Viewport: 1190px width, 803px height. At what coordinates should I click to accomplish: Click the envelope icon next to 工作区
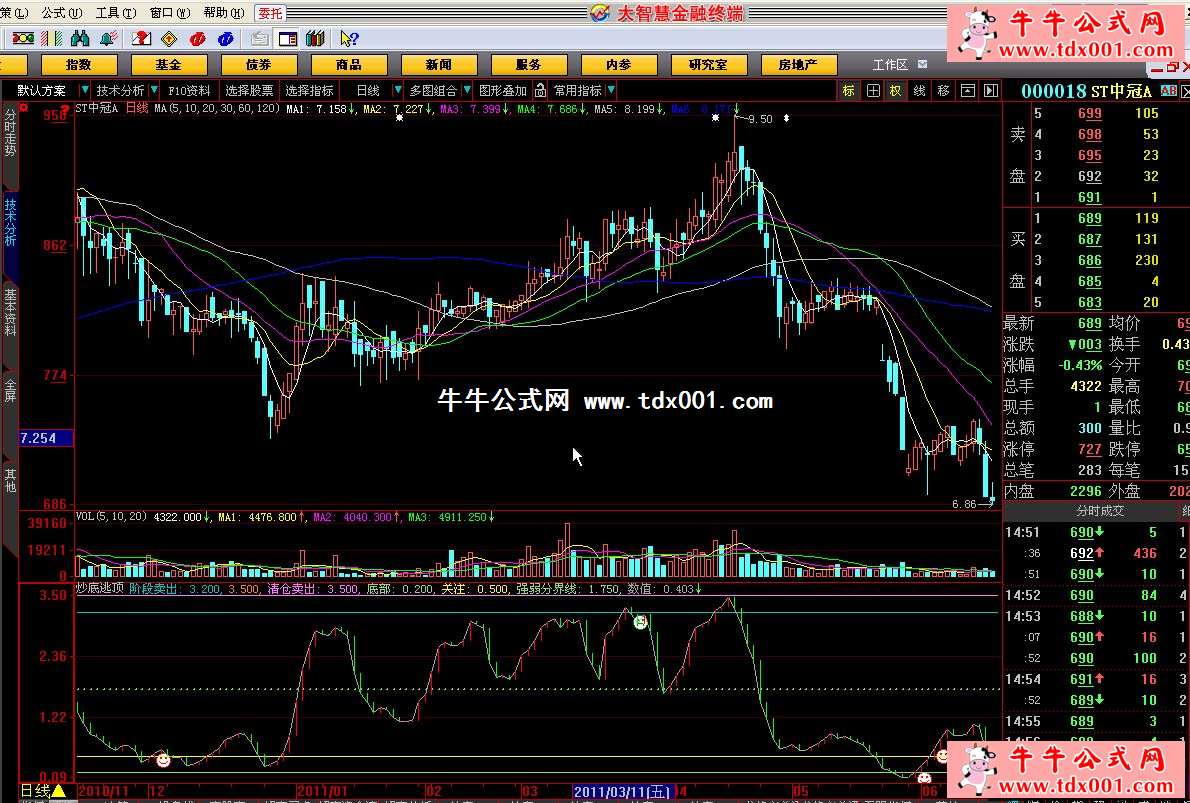[x=923, y=65]
